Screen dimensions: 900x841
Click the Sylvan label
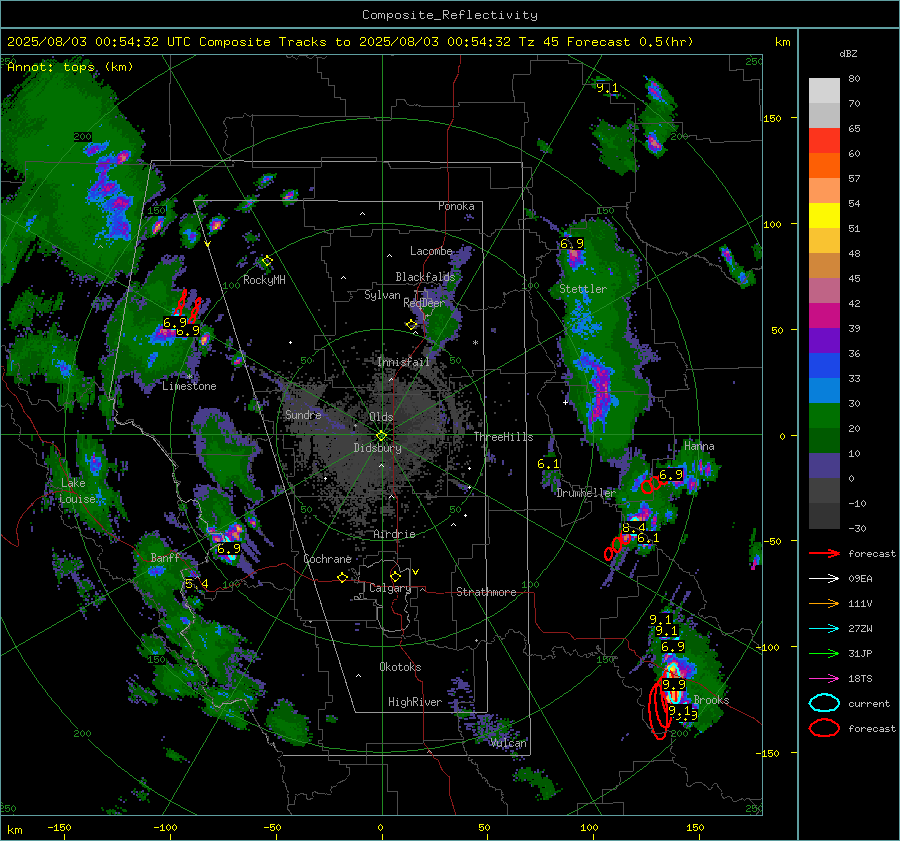coord(382,295)
